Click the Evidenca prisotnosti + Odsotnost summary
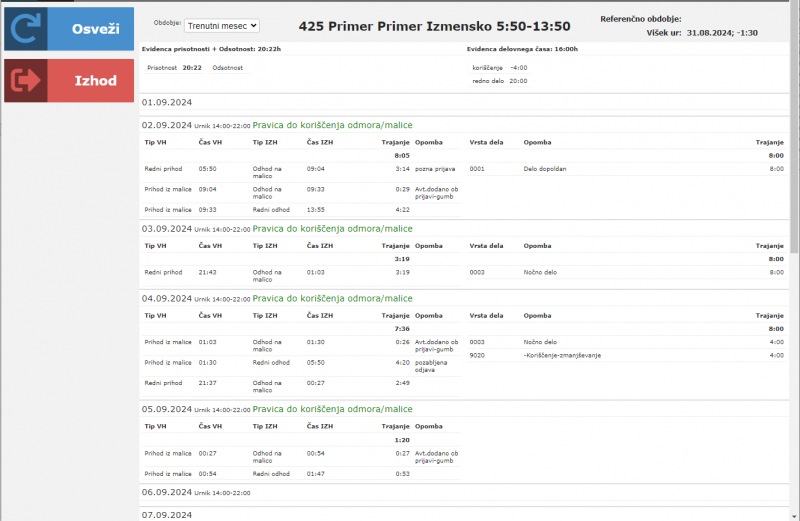 point(211,48)
